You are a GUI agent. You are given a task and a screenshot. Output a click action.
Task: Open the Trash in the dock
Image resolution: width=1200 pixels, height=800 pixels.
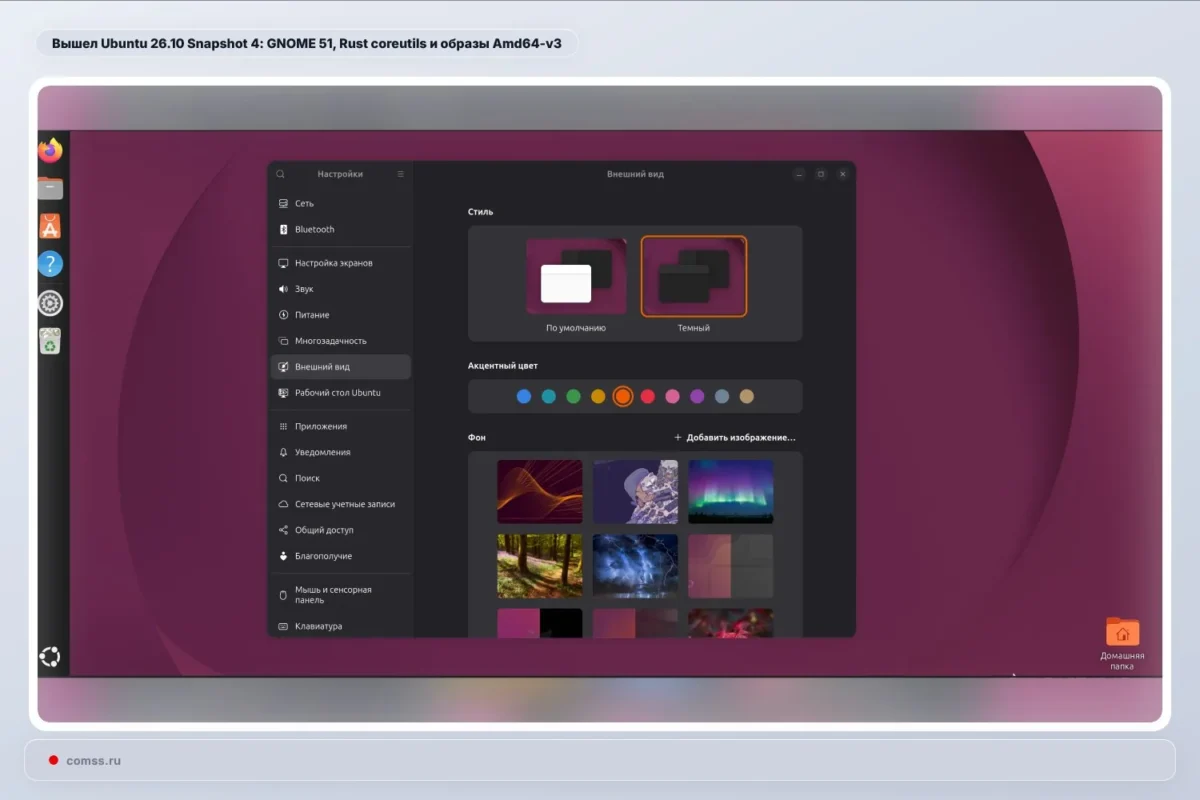tap(50, 341)
